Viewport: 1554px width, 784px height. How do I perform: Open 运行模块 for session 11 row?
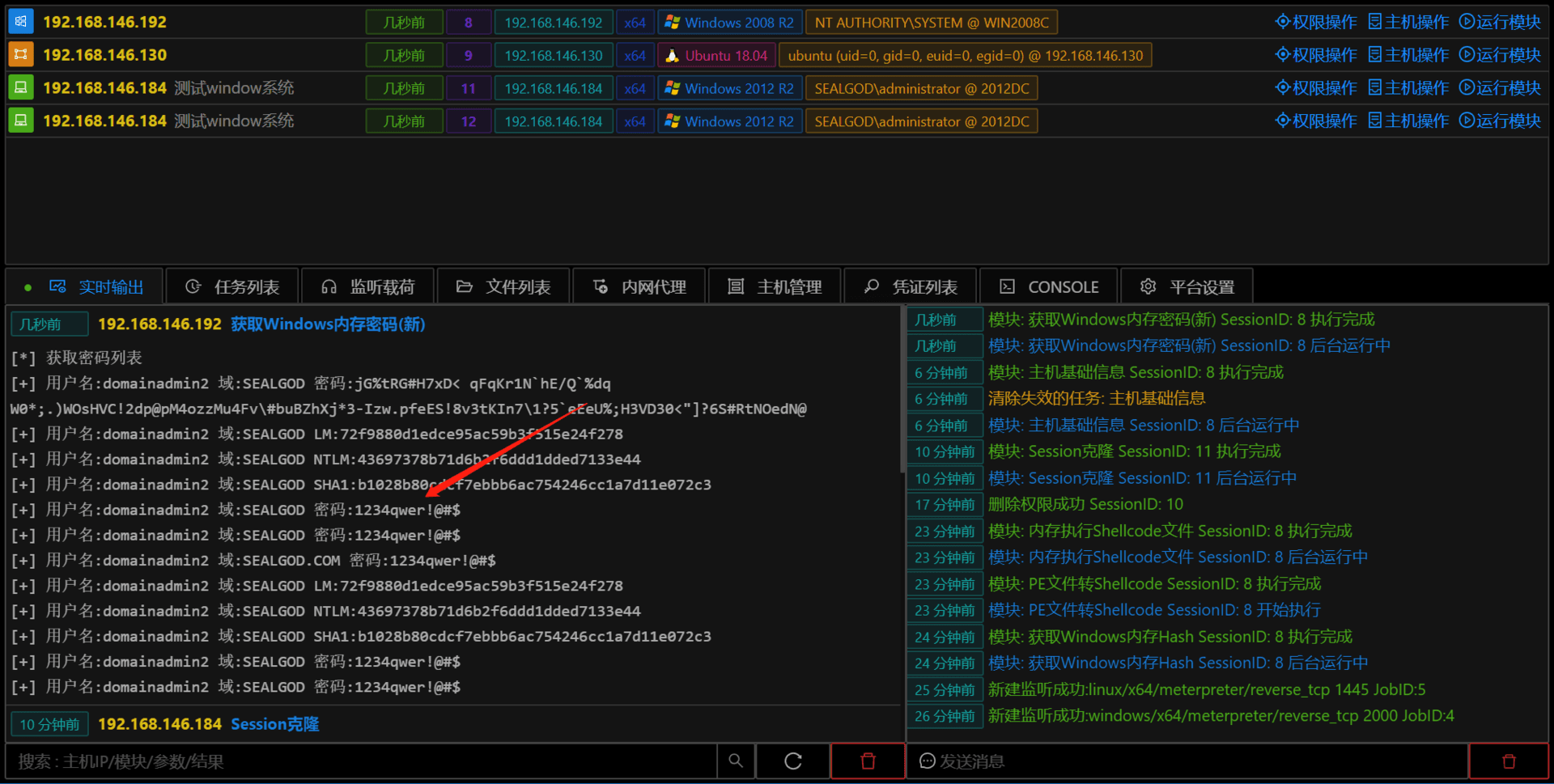[1500, 87]
